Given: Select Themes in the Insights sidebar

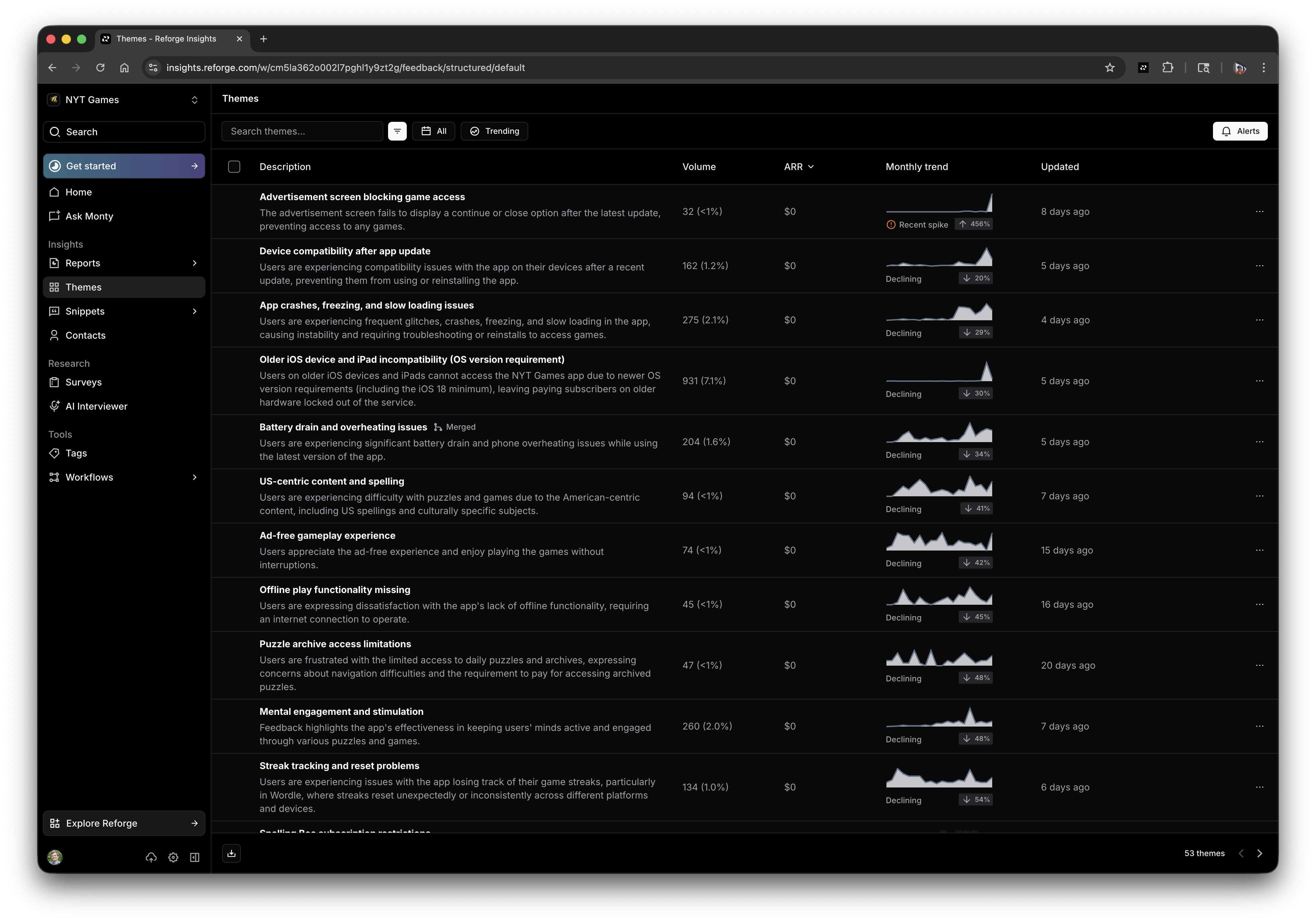Looking at the screenshot, I should [x=83, y=287].
